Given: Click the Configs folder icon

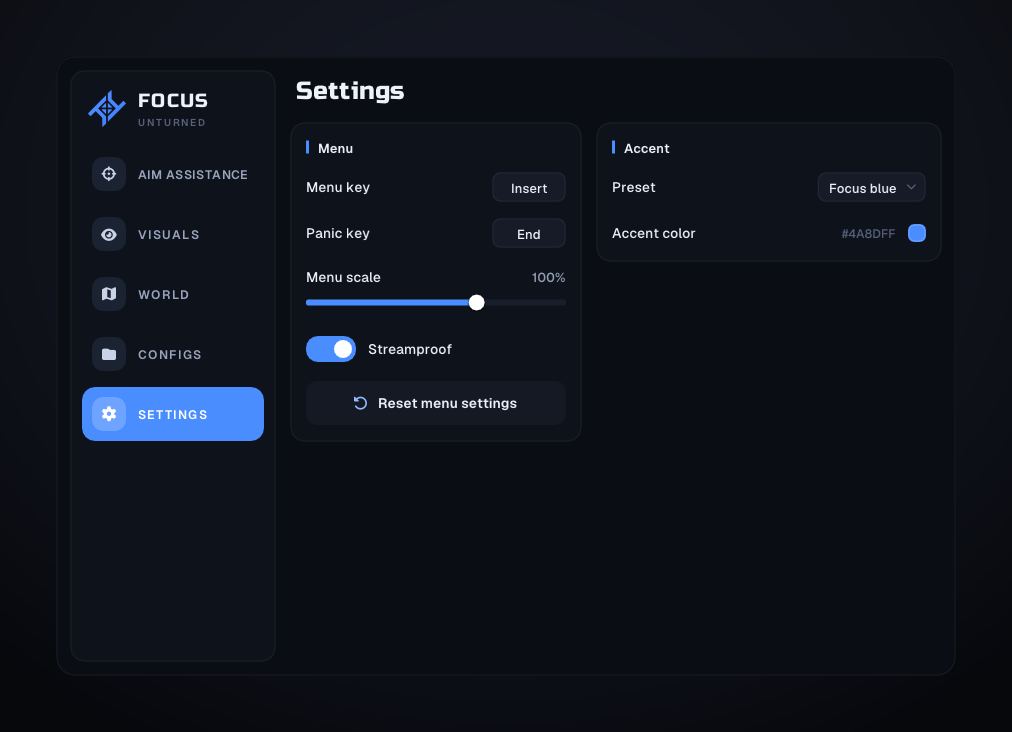Looking at the screenshot, I should pyautogui.click(x=109, y=354).
